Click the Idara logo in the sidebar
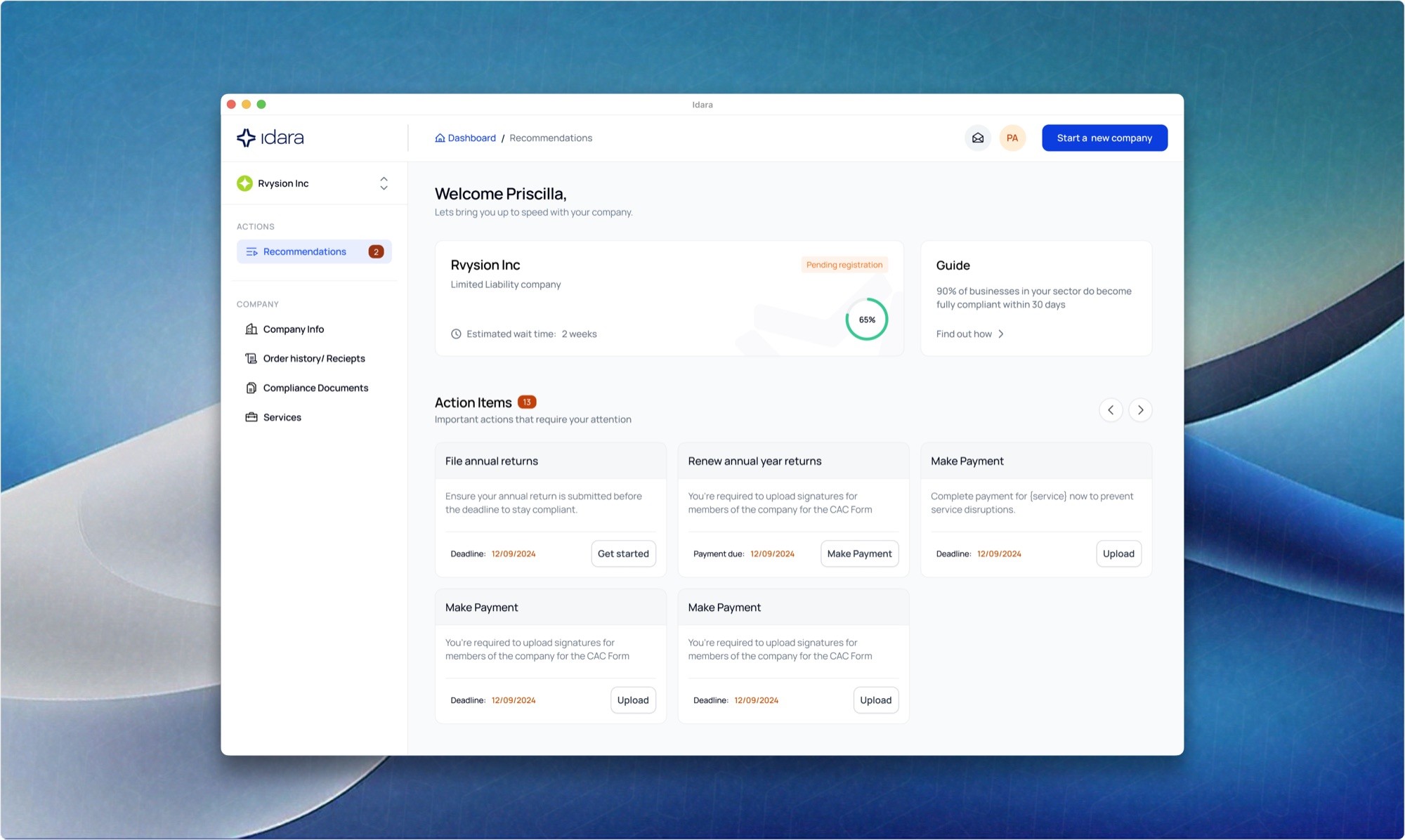Viewport: 1405px width, 840px height. [270, 138]
